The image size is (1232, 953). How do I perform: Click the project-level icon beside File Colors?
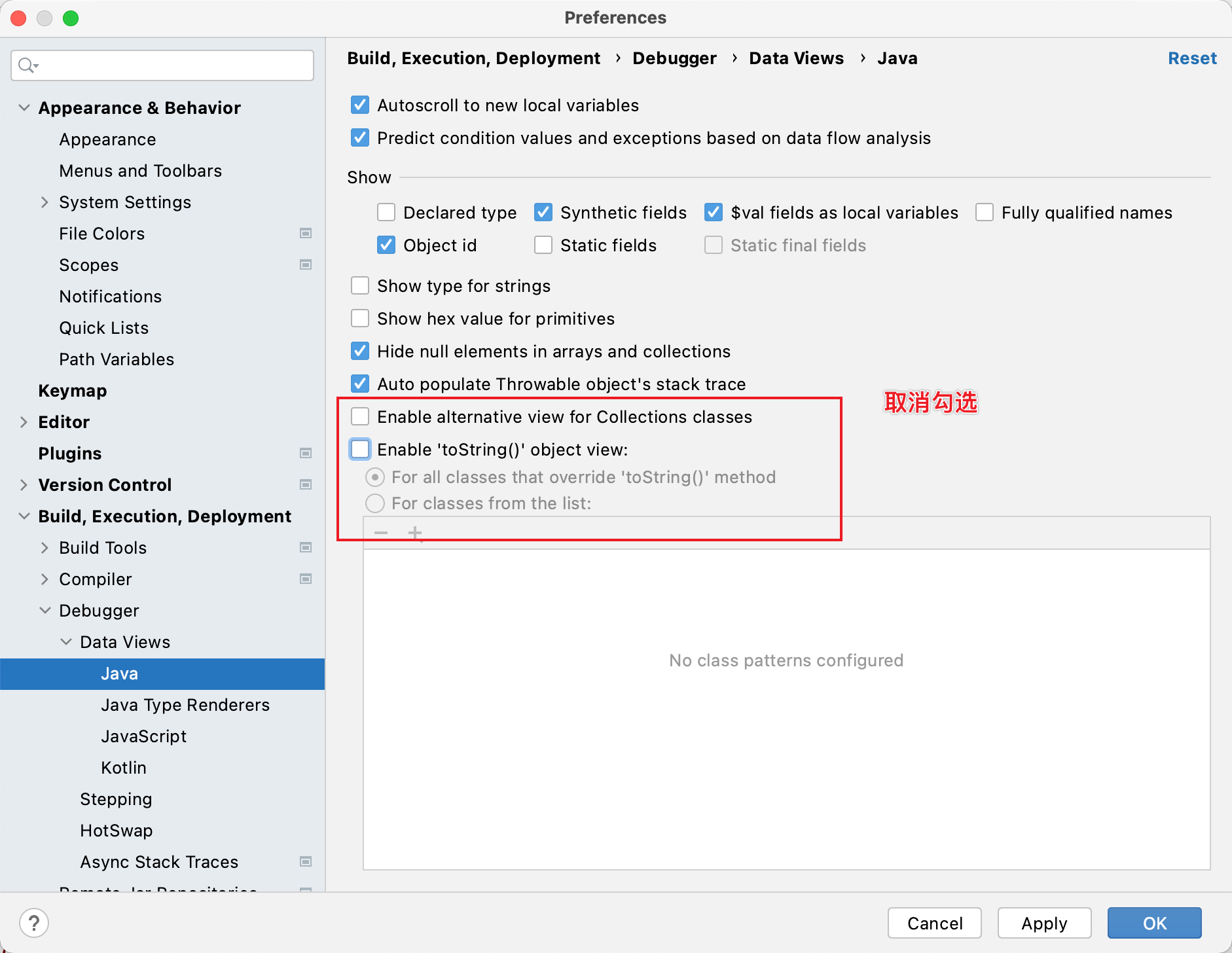(x=306, y=234)
